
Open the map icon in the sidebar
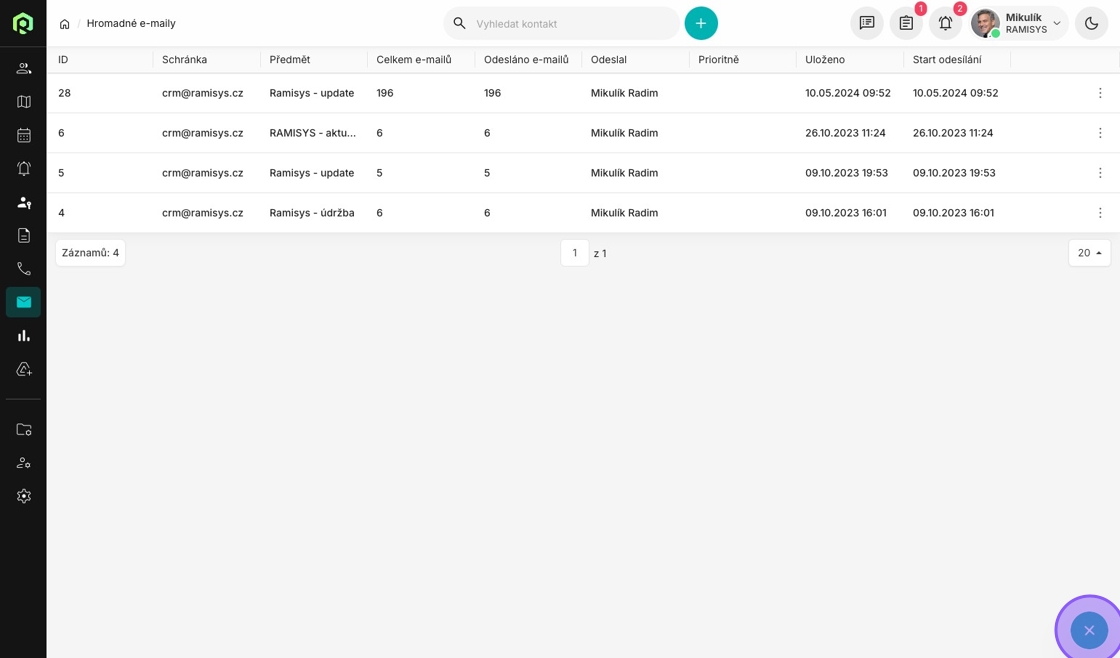[24, 102]
